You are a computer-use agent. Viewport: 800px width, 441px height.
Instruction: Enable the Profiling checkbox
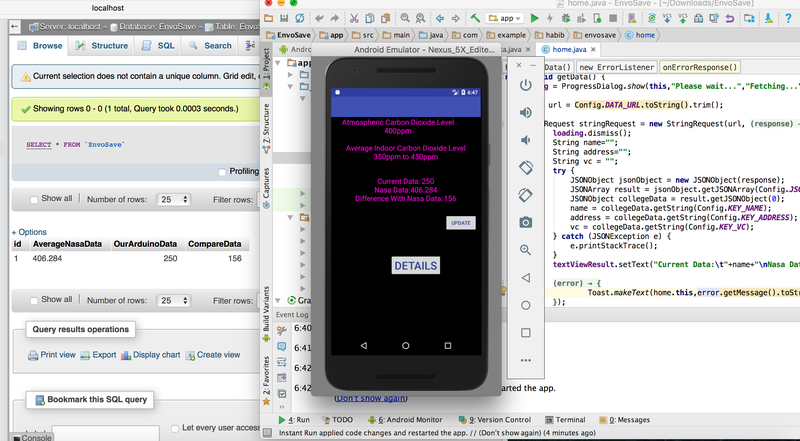223,171
